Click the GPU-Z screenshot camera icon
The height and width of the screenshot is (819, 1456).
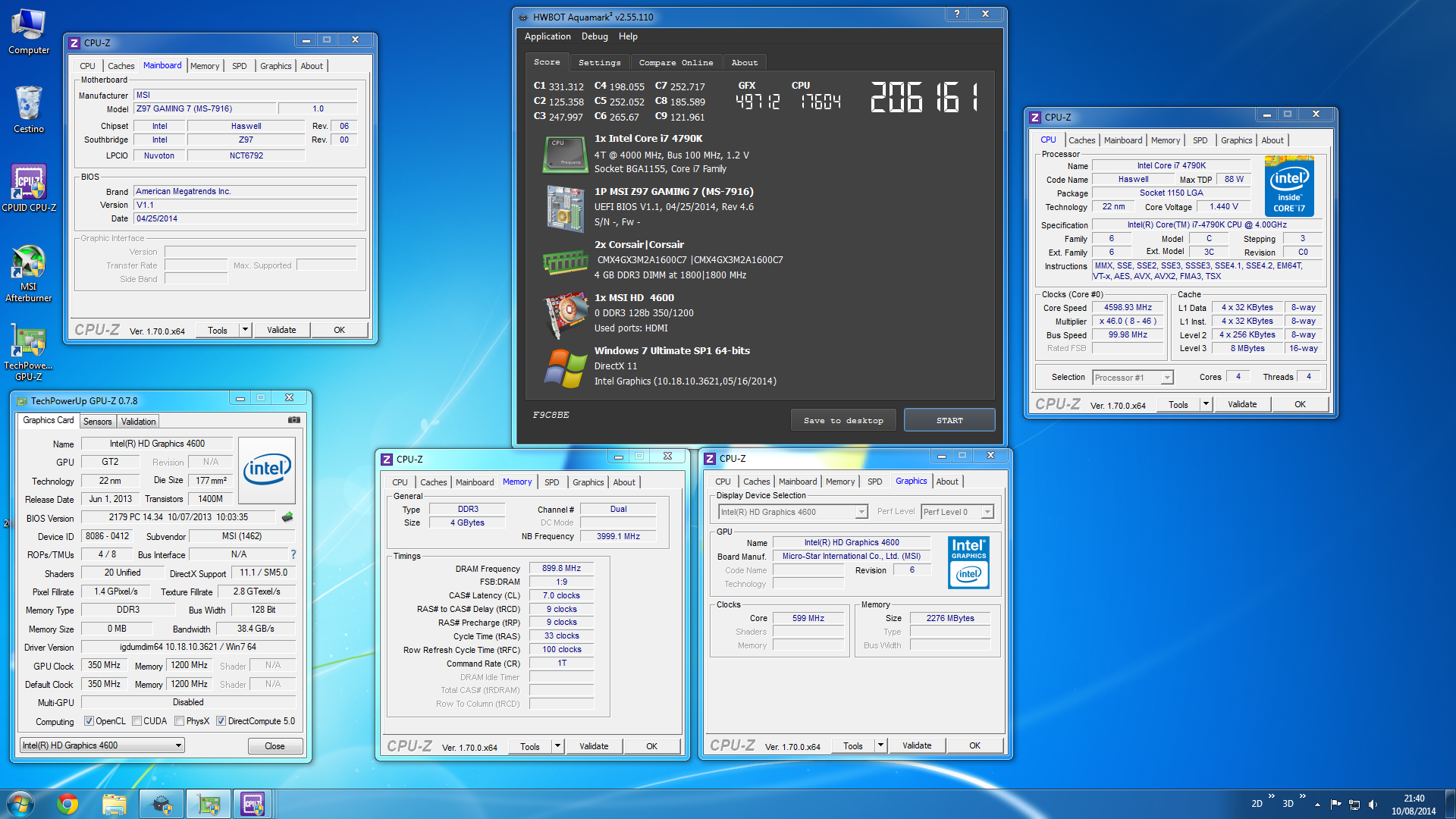294,420
